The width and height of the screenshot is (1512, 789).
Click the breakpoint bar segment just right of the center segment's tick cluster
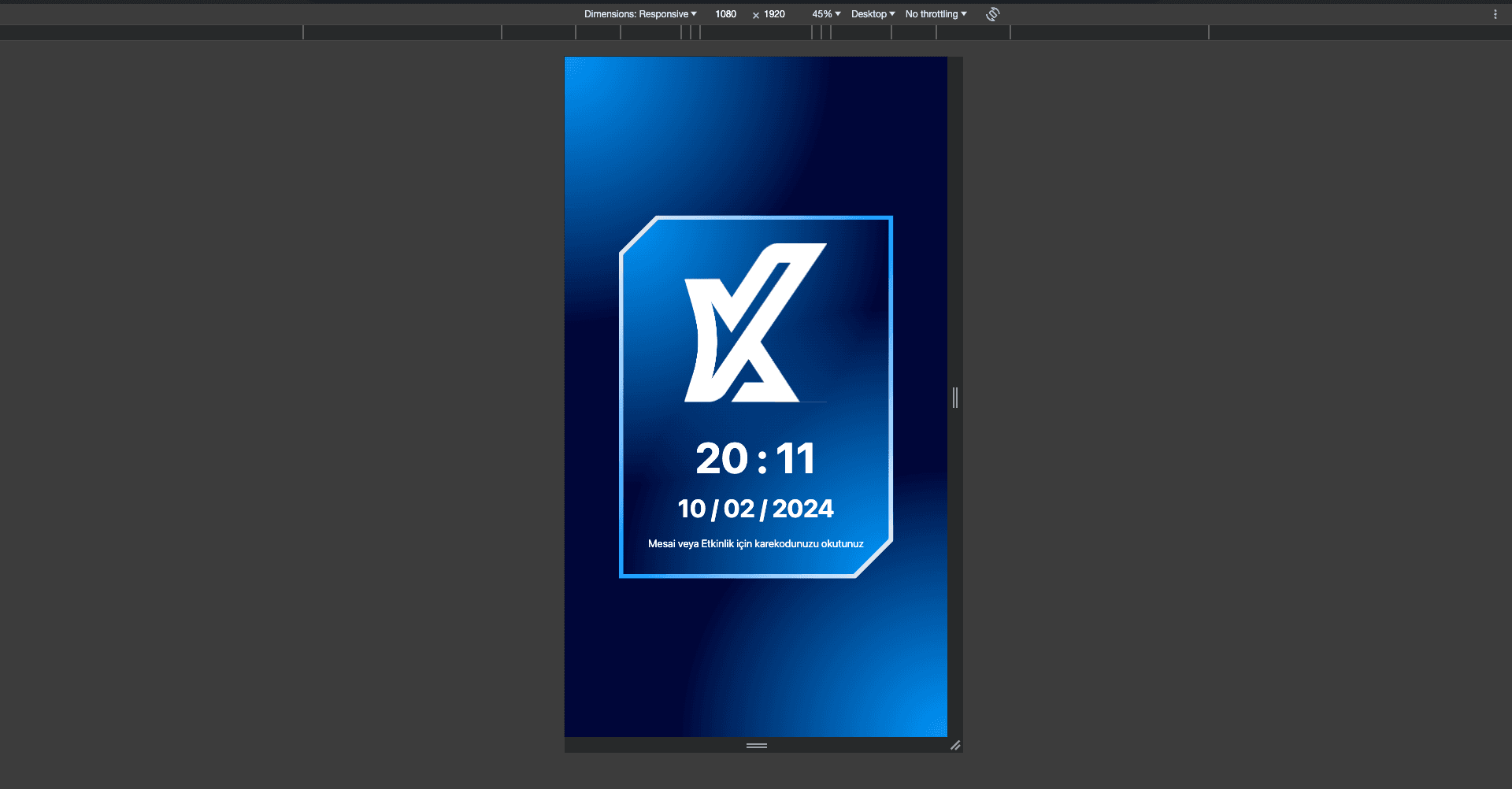pos(861,32)
